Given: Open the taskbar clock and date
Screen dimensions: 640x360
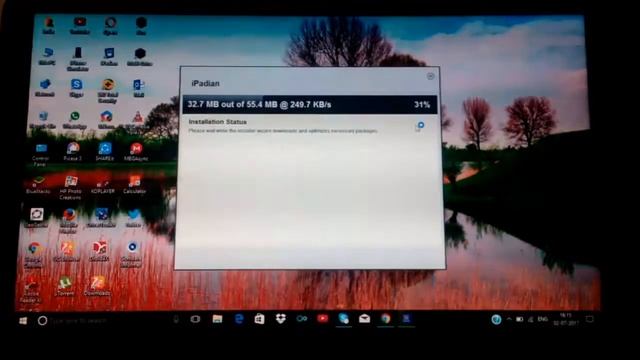Looking at the screenshot, I should tap(566, 319).
